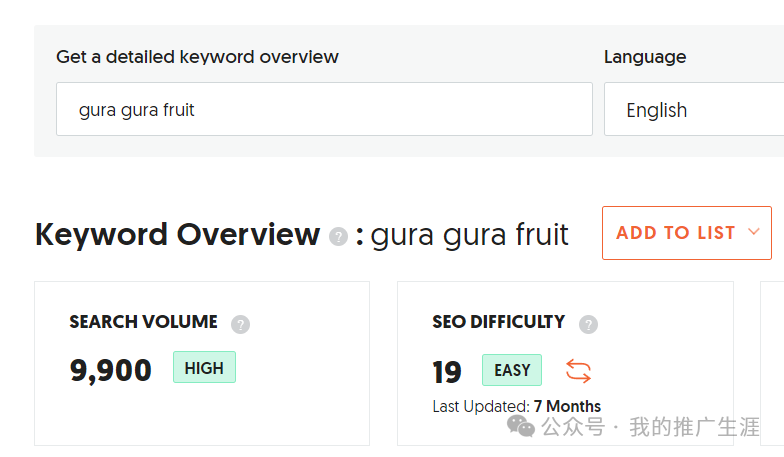Click the Language field label
784x457 pixels.
click(645, 58)
